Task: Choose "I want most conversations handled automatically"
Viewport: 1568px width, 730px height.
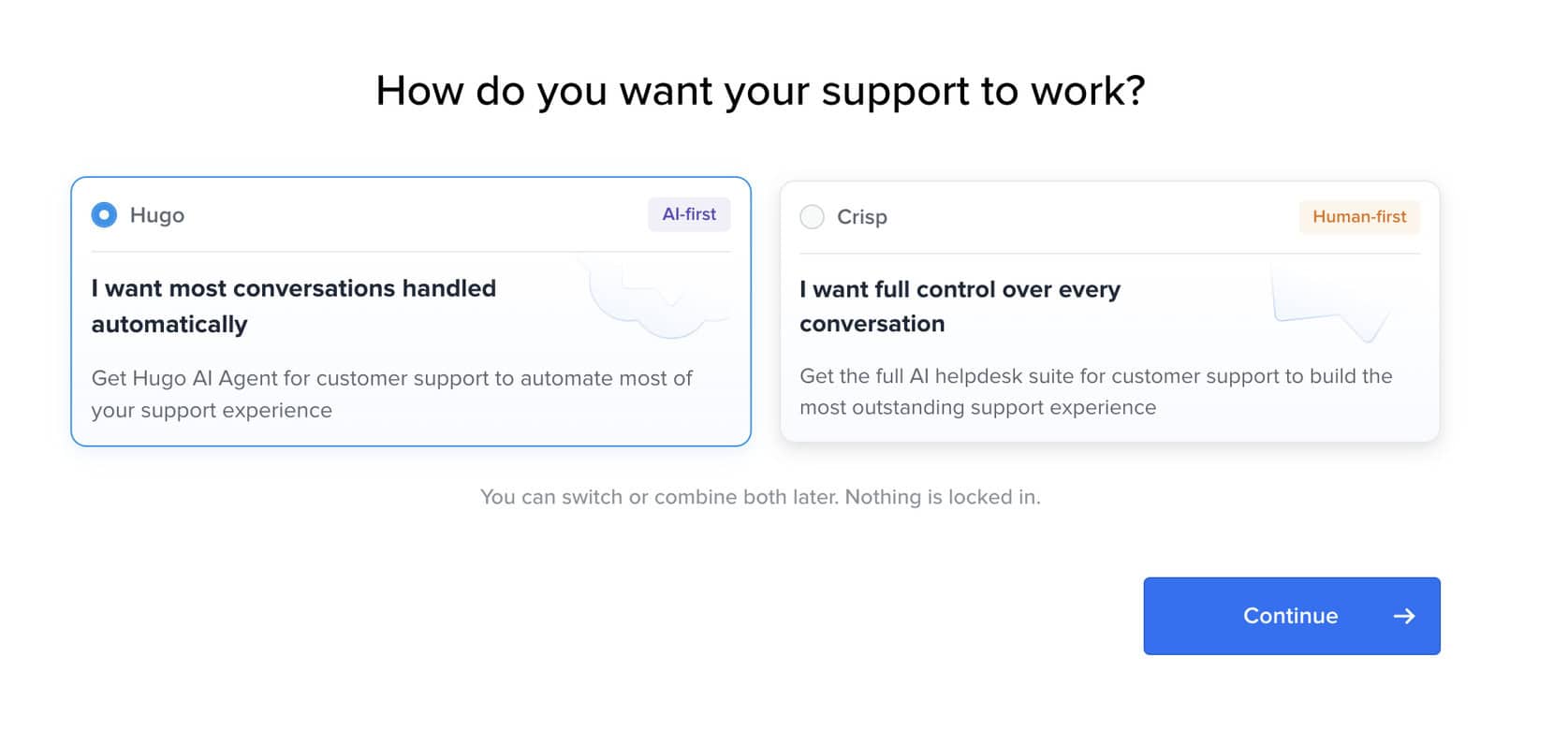Action: [293, 306]
